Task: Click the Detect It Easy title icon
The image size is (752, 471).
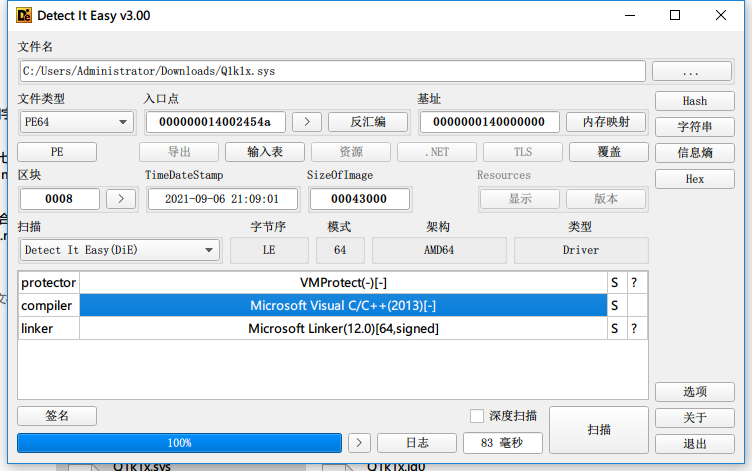Action: pos(24,15)
